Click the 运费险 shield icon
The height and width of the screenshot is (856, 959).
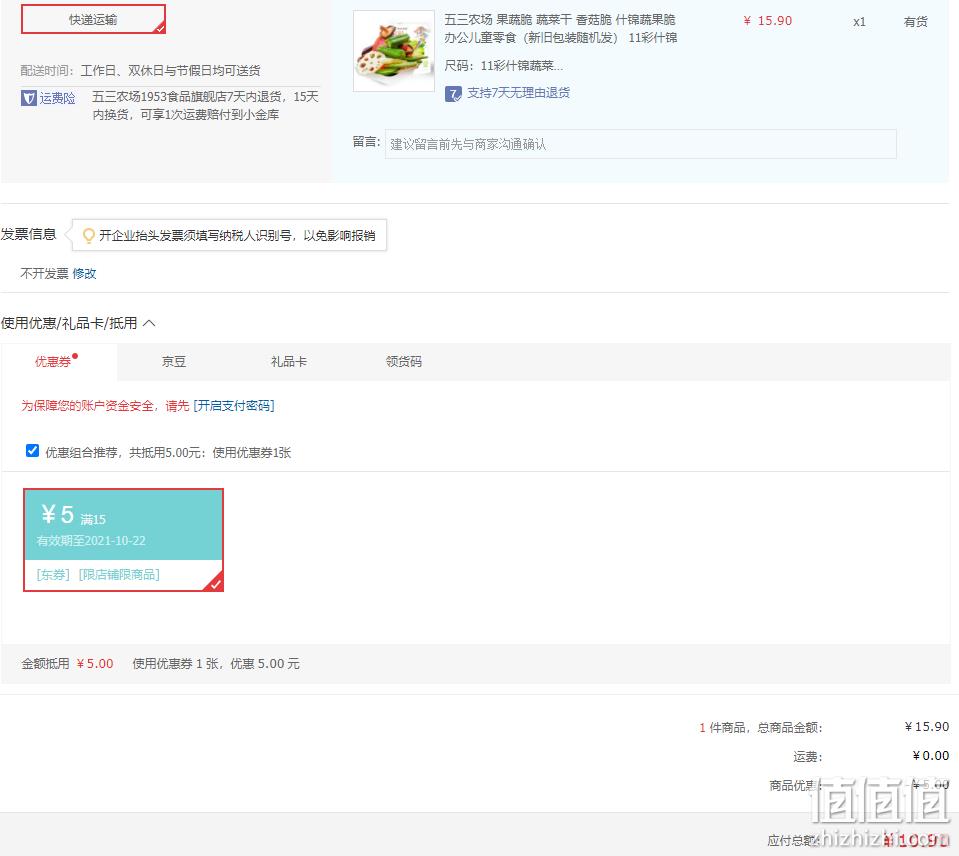[28, 98]
